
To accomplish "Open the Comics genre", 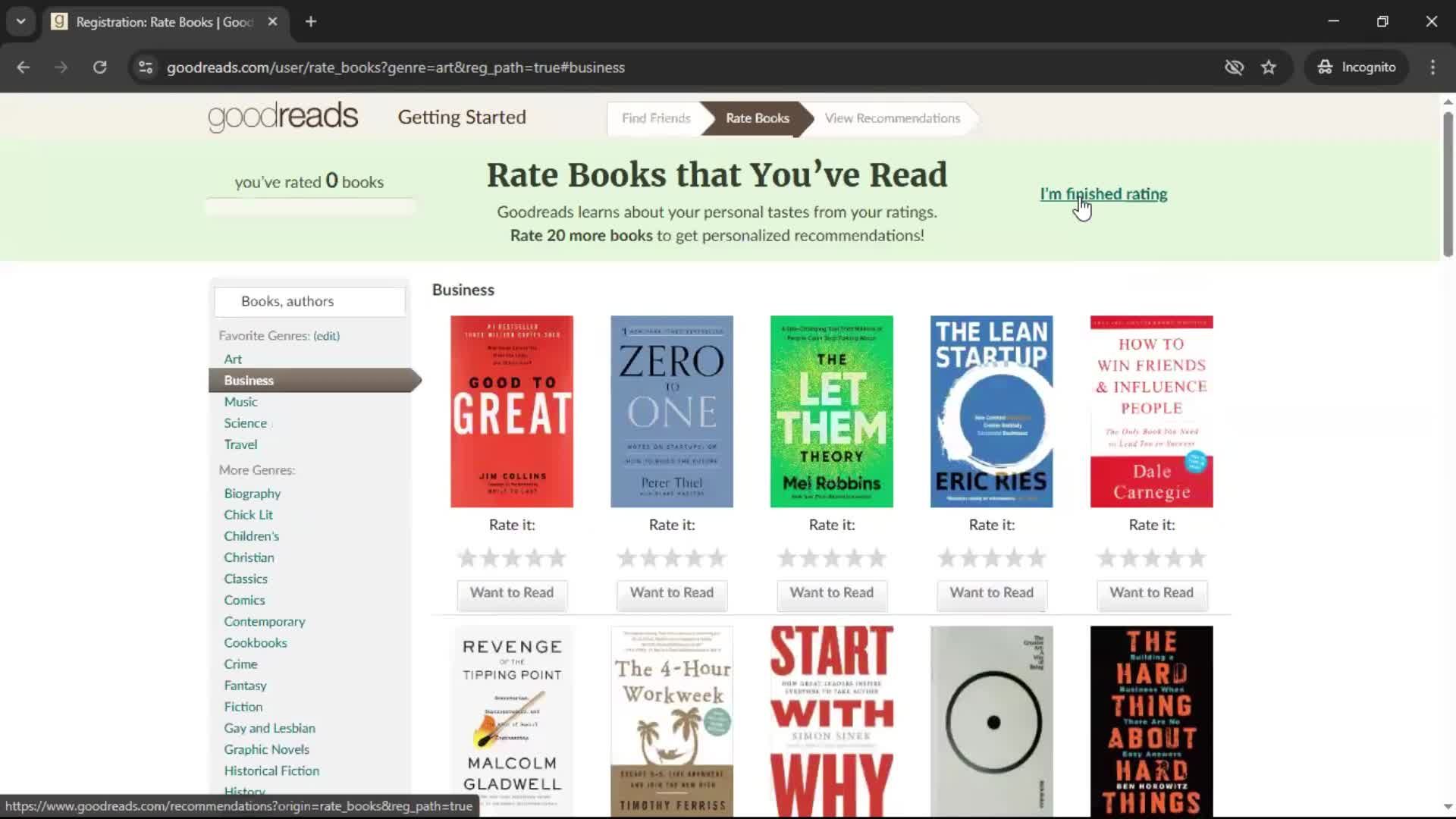I will coord(244,600).
